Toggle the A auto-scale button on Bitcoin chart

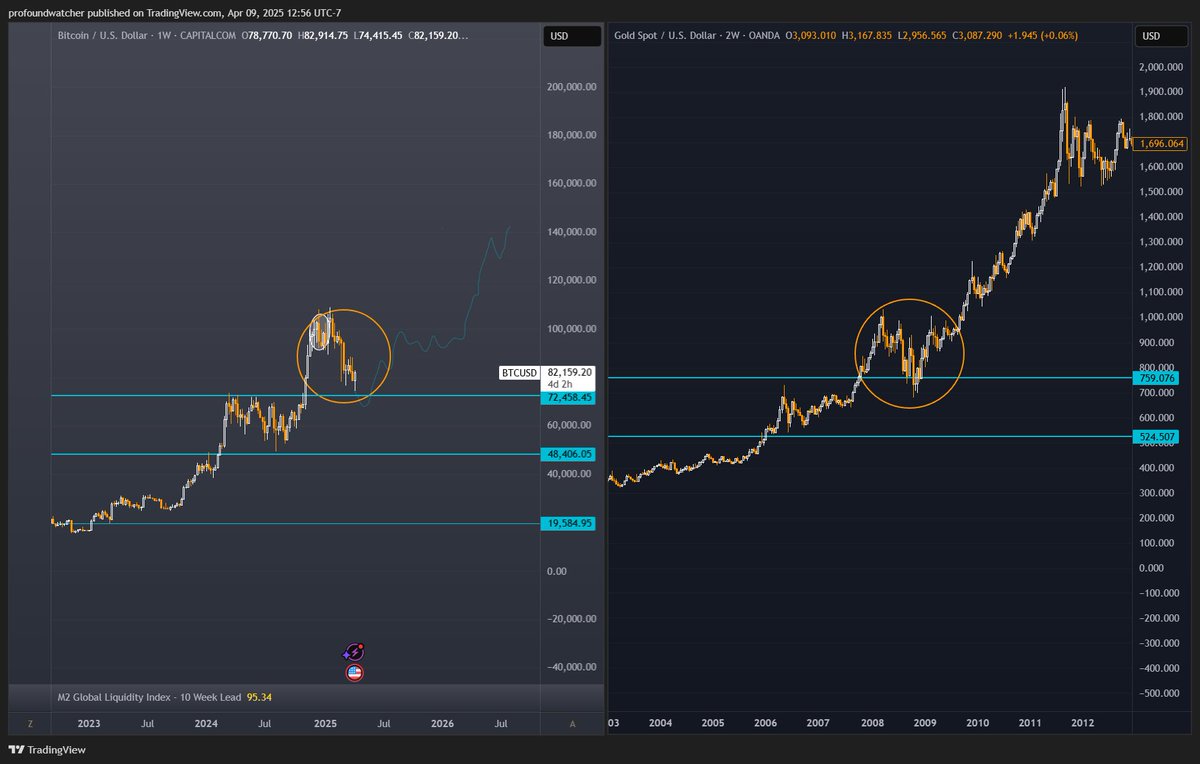pyautogui.click(x=572, y=723)
